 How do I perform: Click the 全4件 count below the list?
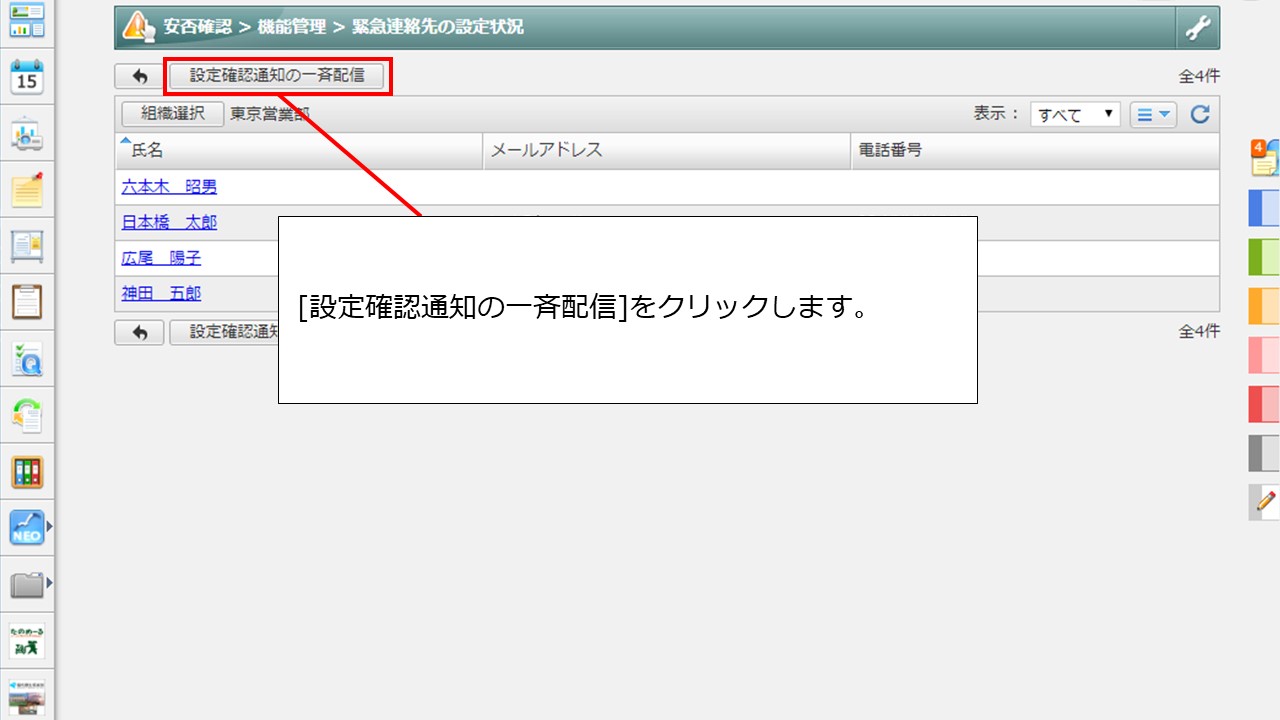tap(1199, 332)
